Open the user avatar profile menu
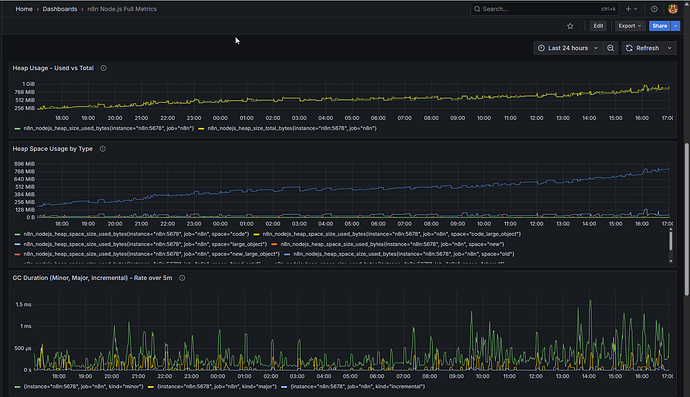 point(672,9)
